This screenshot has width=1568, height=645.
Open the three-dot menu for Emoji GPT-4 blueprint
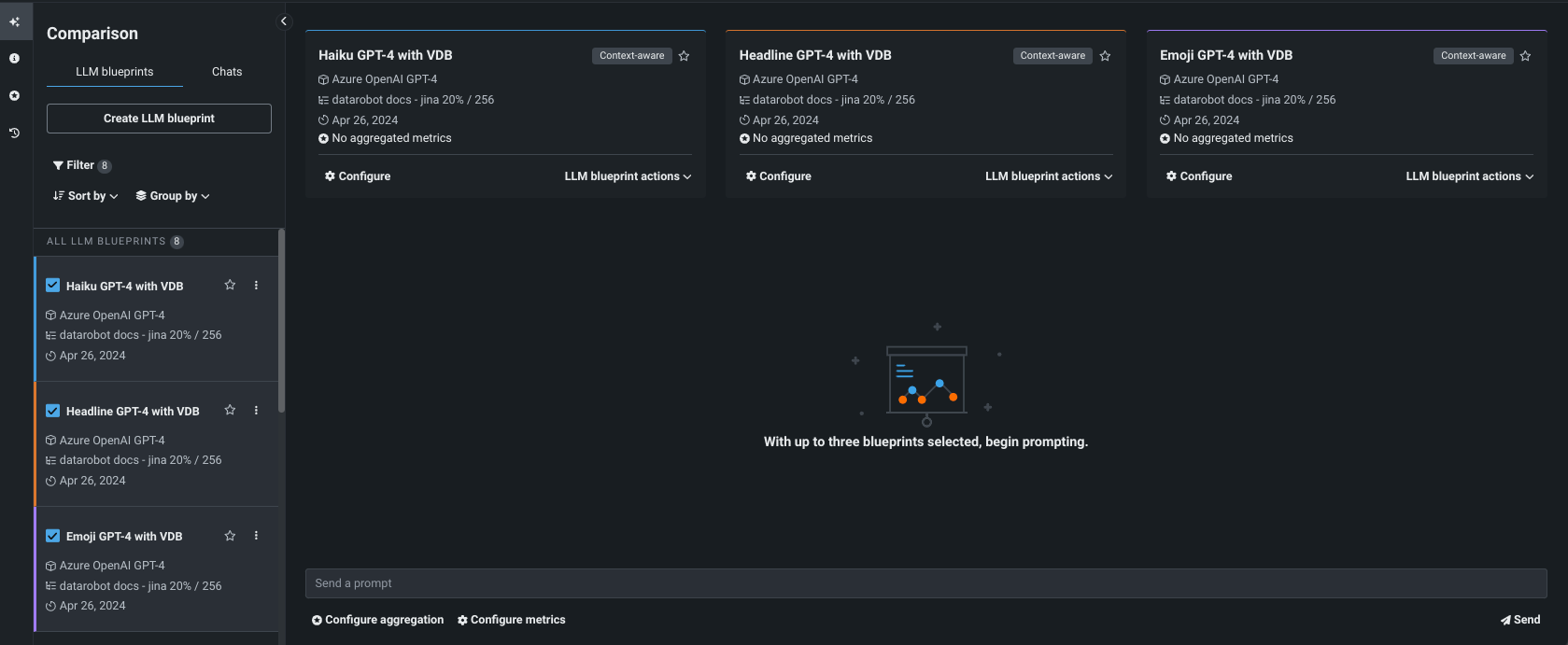pos(256,536)
